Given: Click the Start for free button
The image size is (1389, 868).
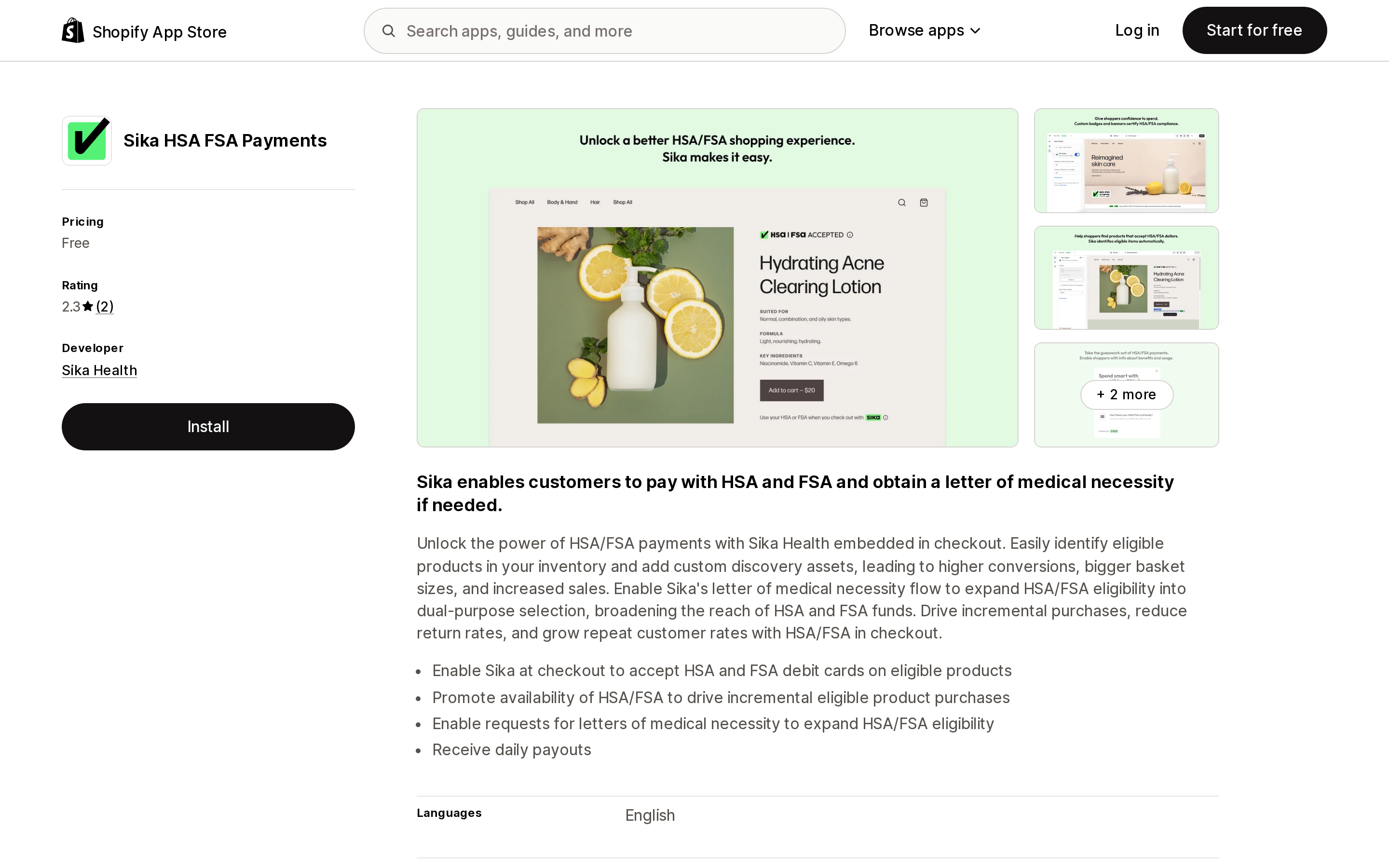Looking at the screenshot, I should click(1254, 30).
